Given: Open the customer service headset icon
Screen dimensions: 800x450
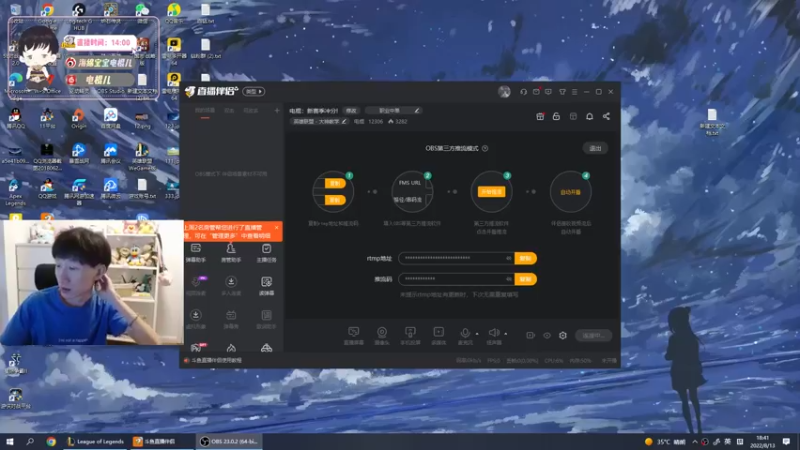Looking at the screenshot, I should point(523,92).
